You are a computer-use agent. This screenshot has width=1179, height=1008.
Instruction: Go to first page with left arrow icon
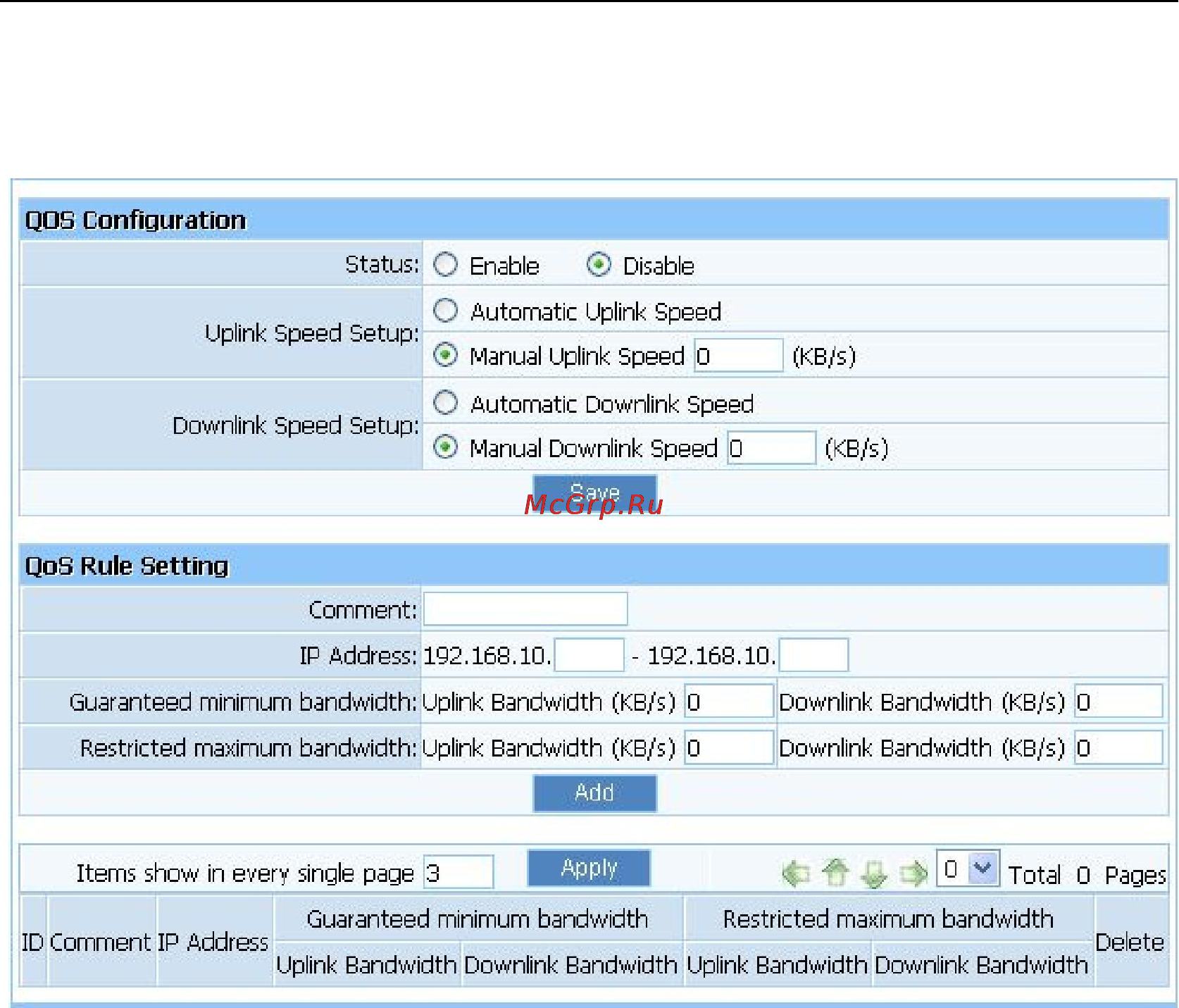(x=797, y=873)
